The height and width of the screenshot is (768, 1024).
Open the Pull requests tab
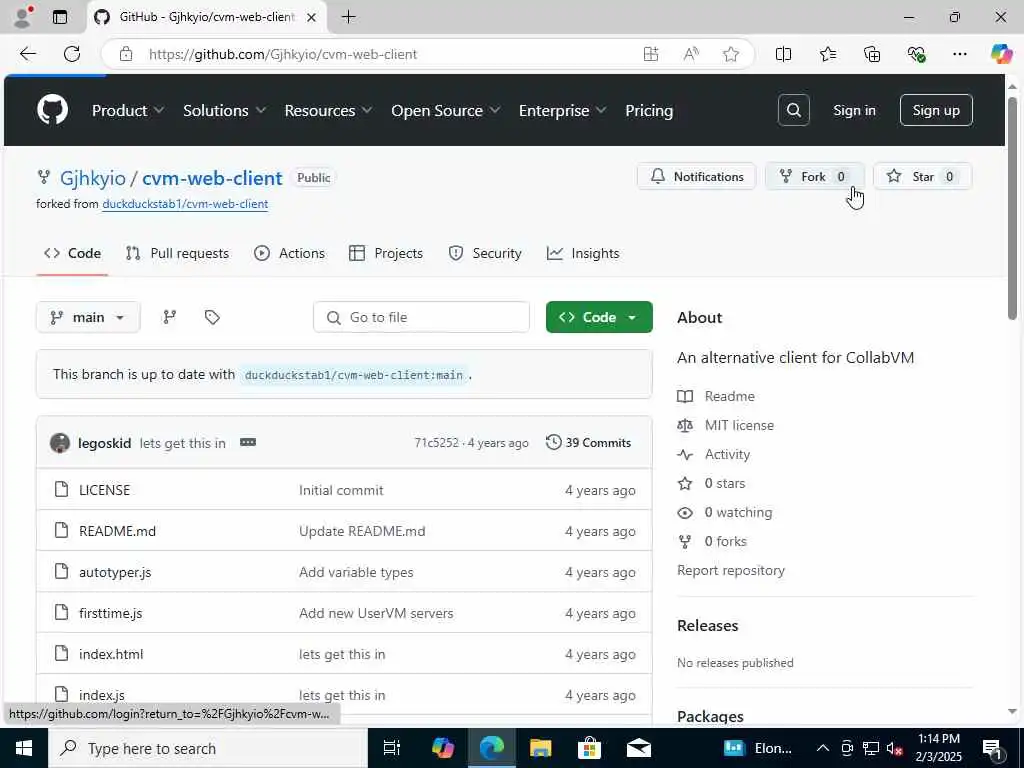(x=178, y=253)
